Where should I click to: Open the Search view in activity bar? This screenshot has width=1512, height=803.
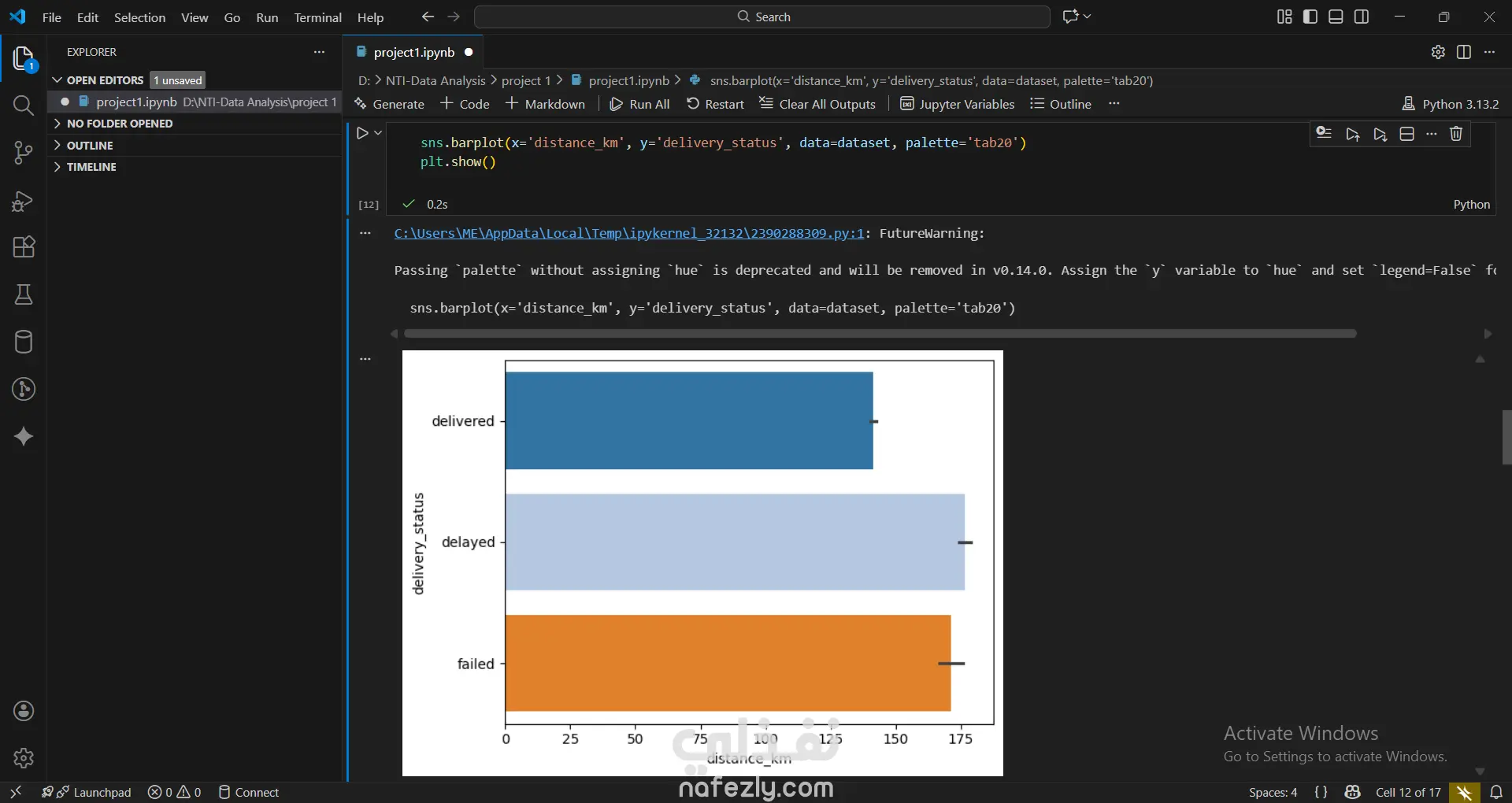click(24, 105)
